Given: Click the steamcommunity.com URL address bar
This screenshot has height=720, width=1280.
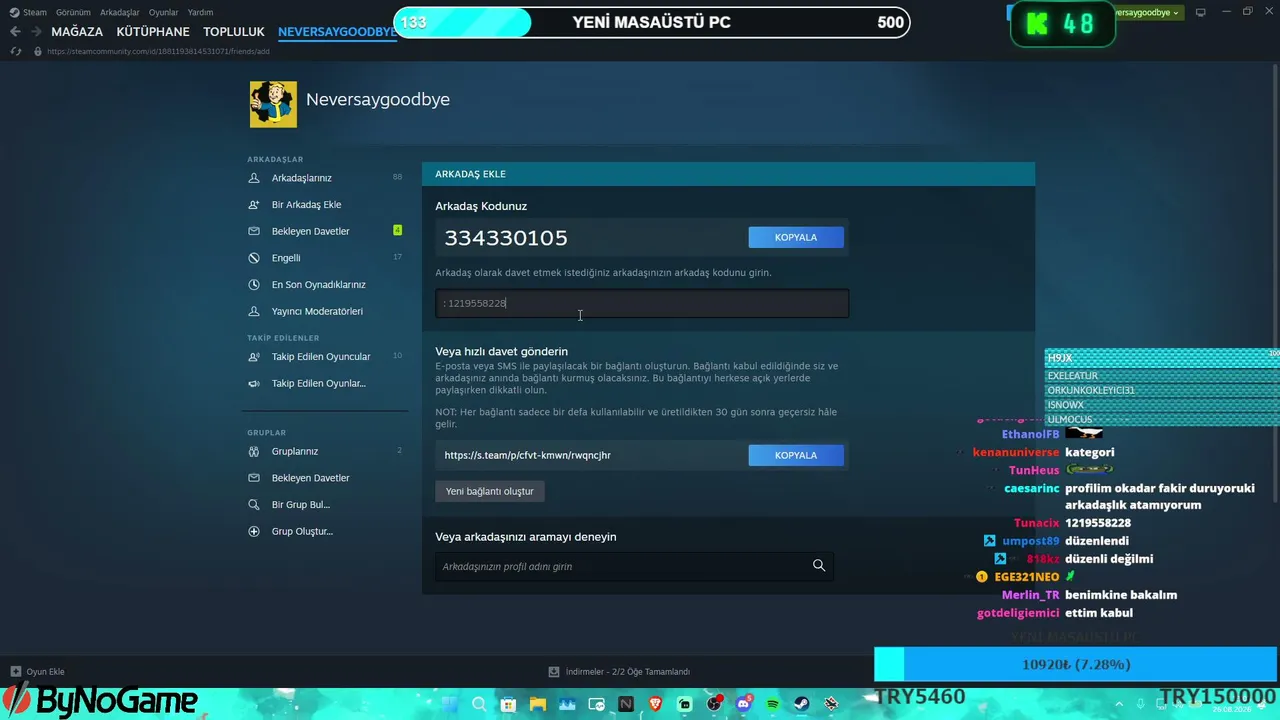Looking at the screenshot, I should [x=158, y=51].
